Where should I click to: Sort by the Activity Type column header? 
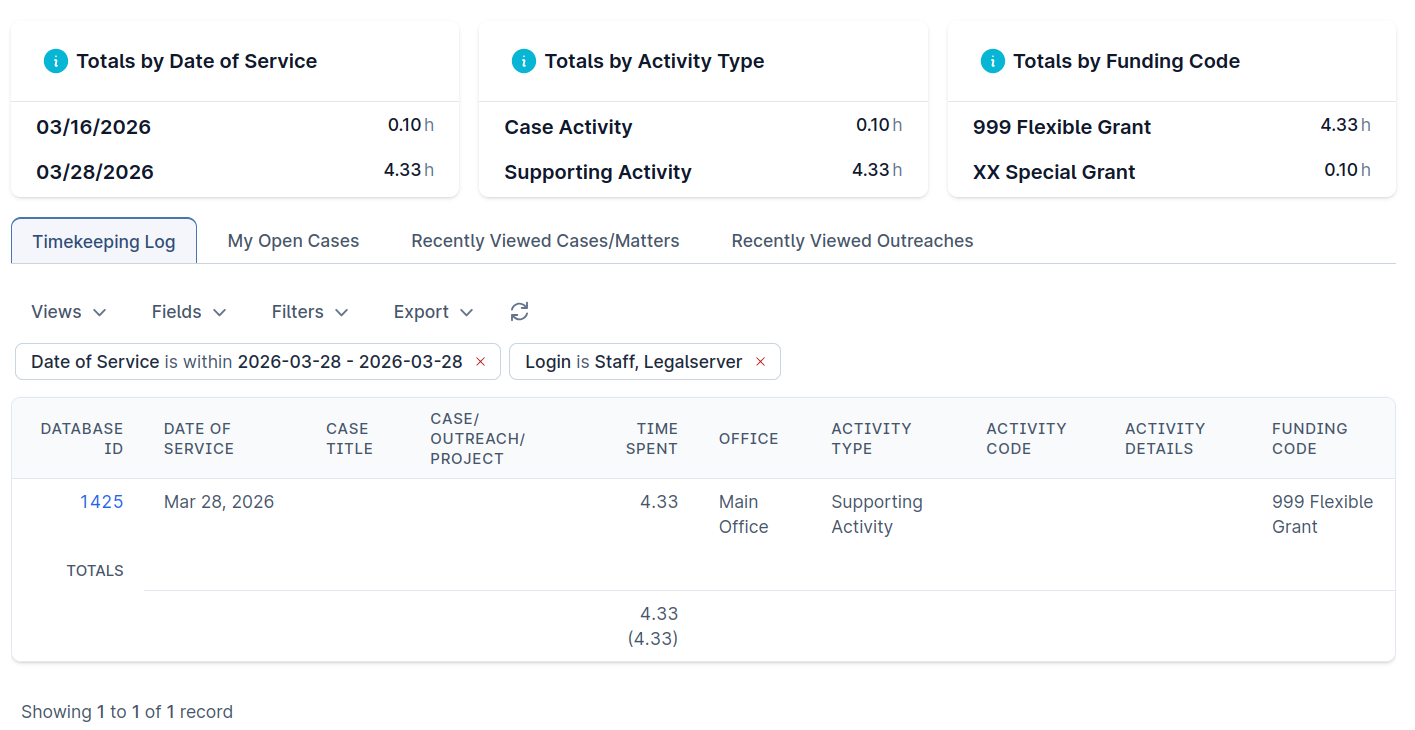pyautogui.click(x=870, y=439)
